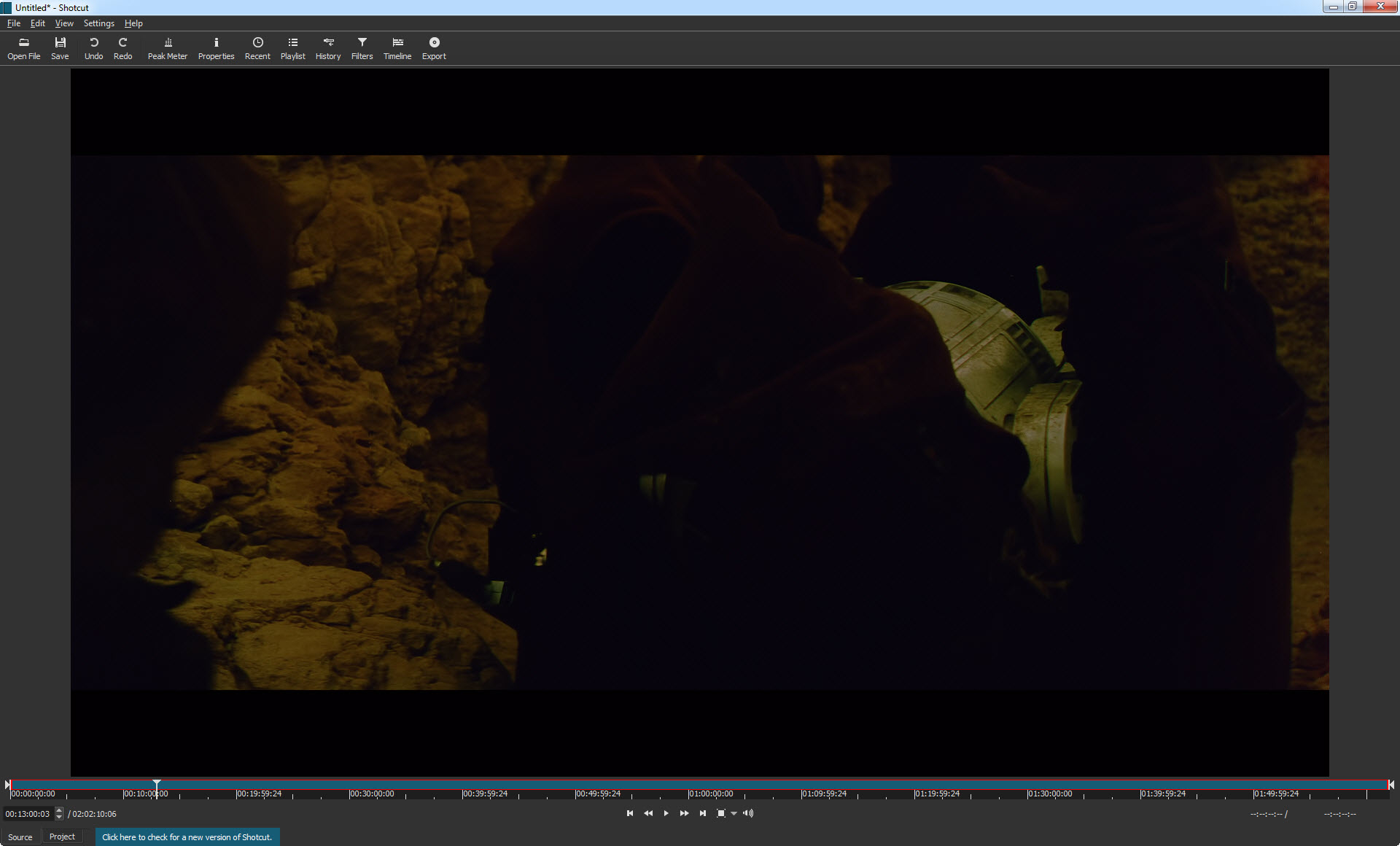Redo the last undone action

click(122, 48)
